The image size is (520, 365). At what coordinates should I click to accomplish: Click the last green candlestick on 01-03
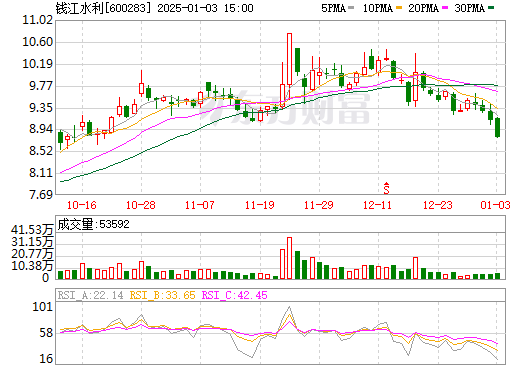pyautogui.click(x=498, y=127)
